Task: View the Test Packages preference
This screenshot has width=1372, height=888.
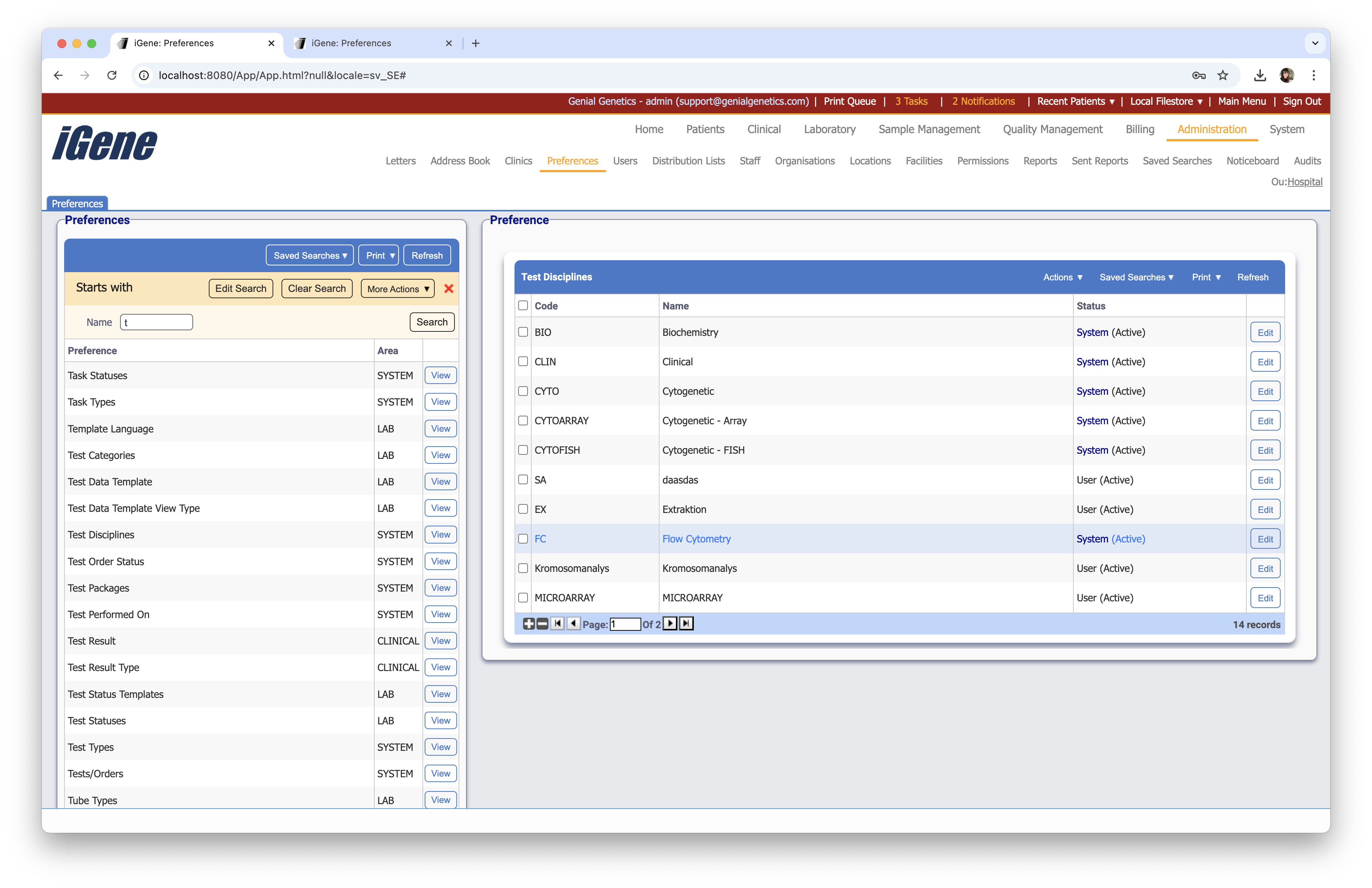Action: pos(440,588)
